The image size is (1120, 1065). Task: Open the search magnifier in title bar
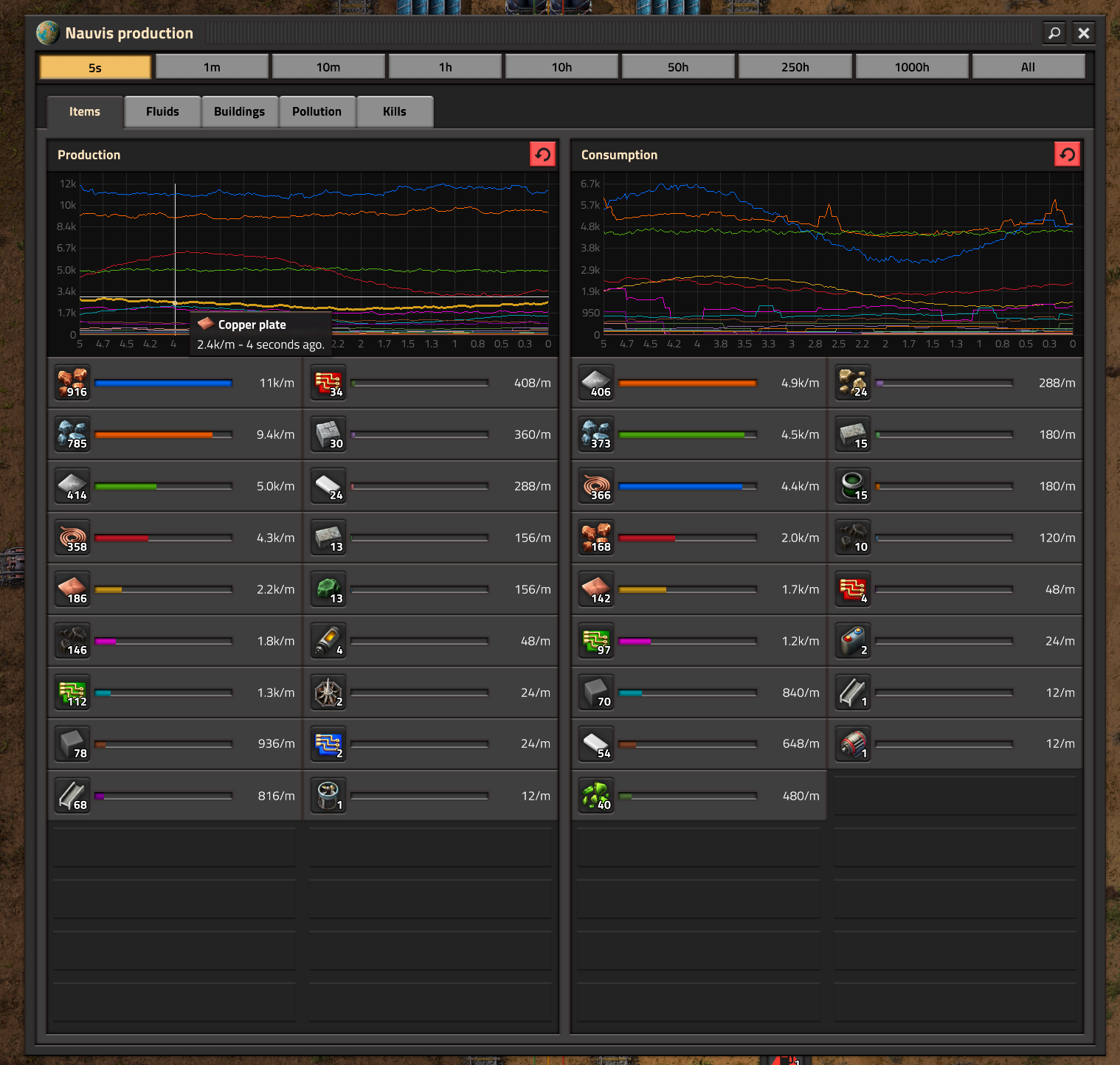pyautogui.click(x=1054, y=33)
